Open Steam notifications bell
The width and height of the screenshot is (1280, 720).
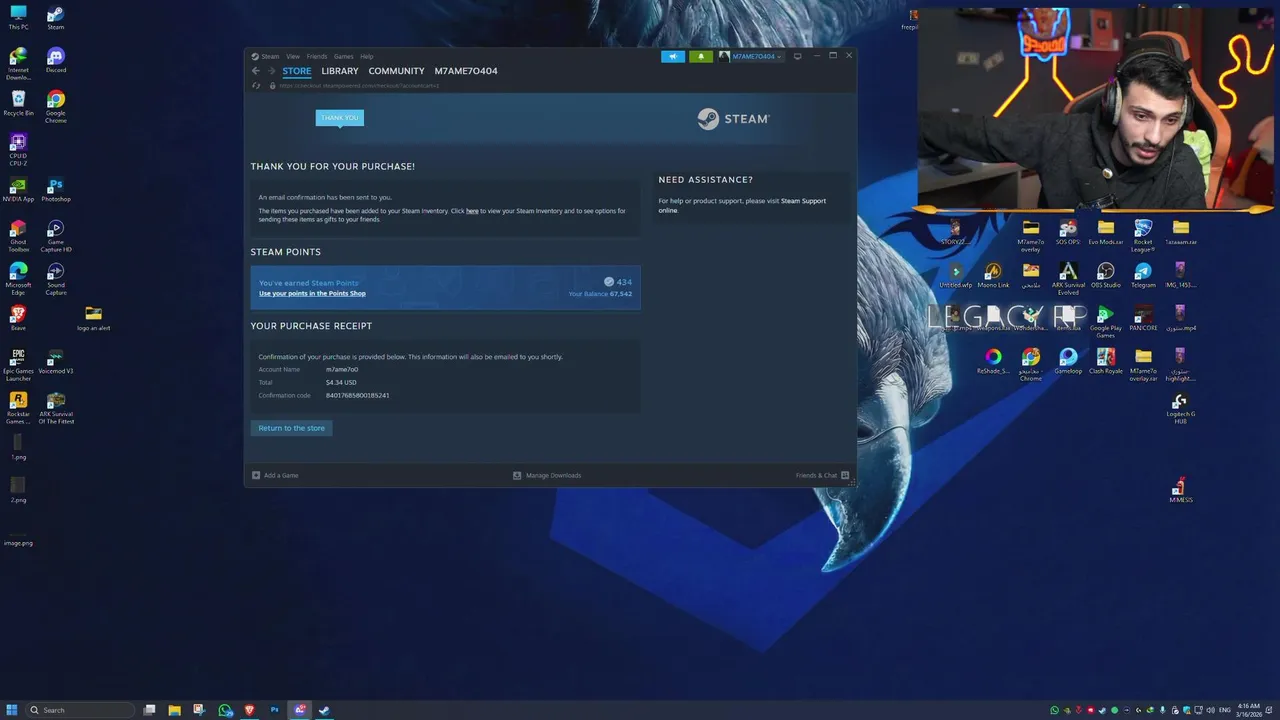(701, 56)
